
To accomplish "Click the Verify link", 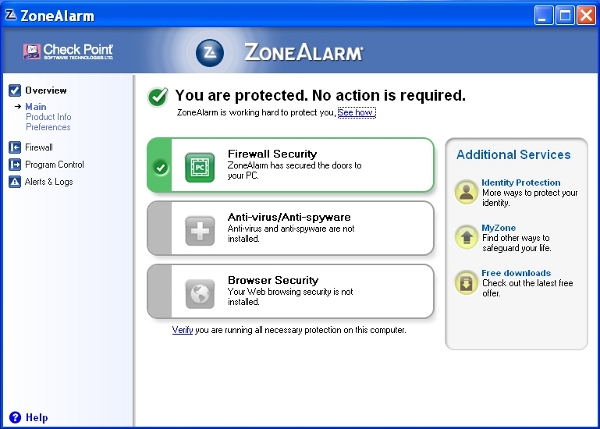I will (x=182, y=330).
